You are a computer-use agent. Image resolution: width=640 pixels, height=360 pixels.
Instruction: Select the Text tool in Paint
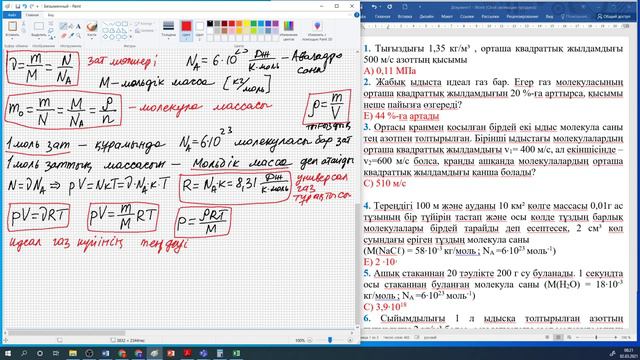coord(78,26)
